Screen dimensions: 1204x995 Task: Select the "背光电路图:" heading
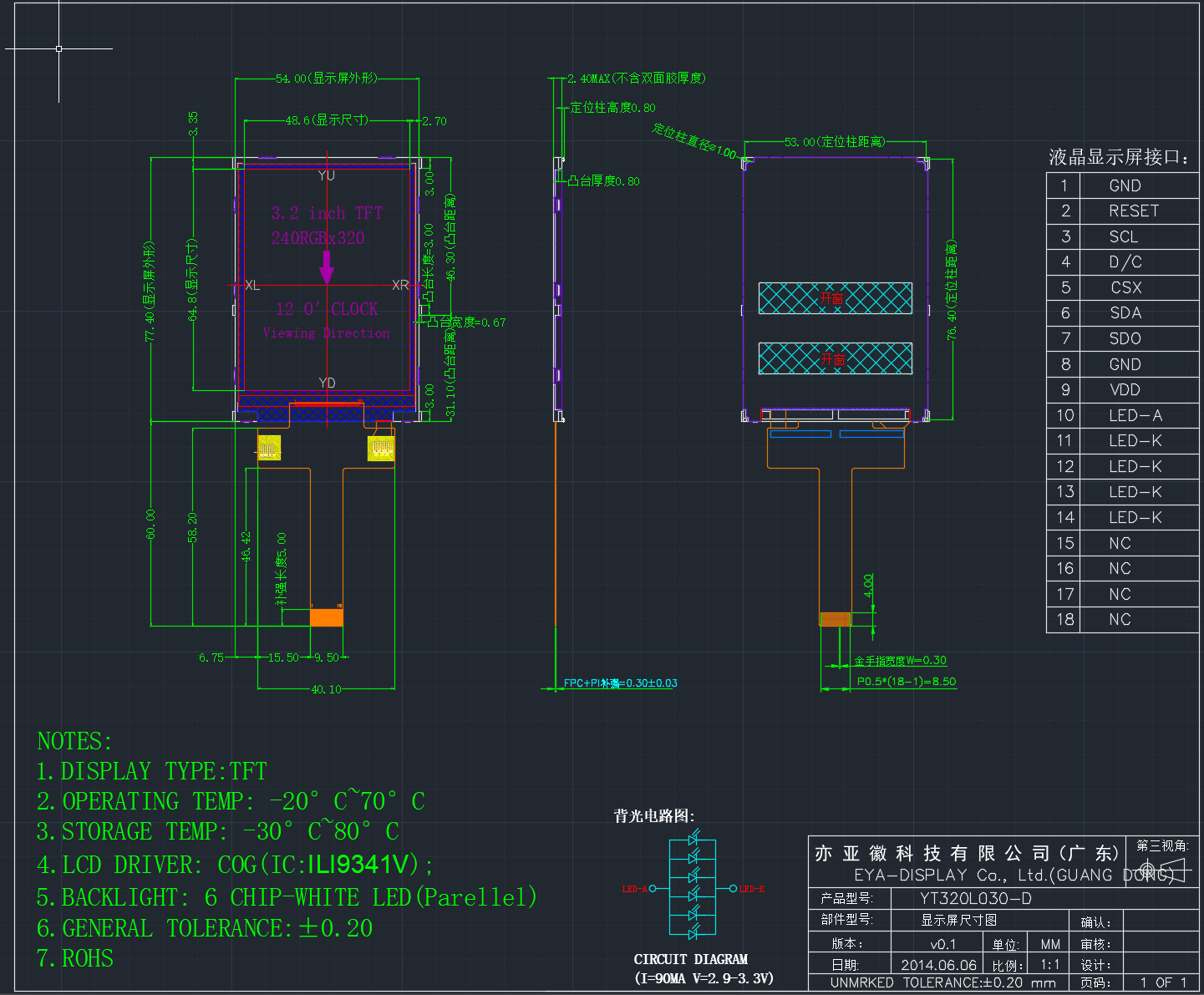(654, 815)
